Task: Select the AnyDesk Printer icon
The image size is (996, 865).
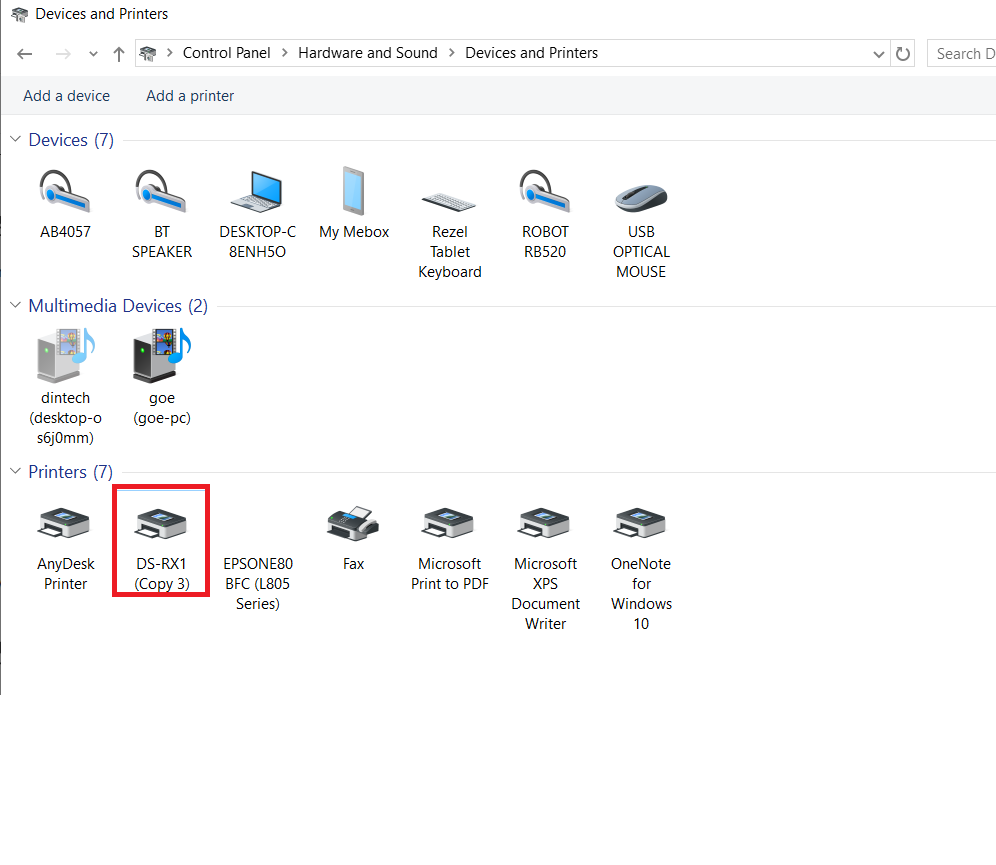Action: 65,523
